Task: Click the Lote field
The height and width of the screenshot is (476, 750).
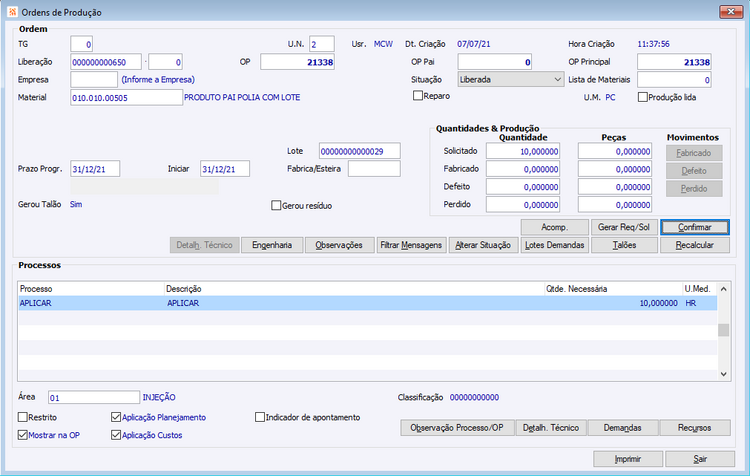Action: [x=360, y=151]
